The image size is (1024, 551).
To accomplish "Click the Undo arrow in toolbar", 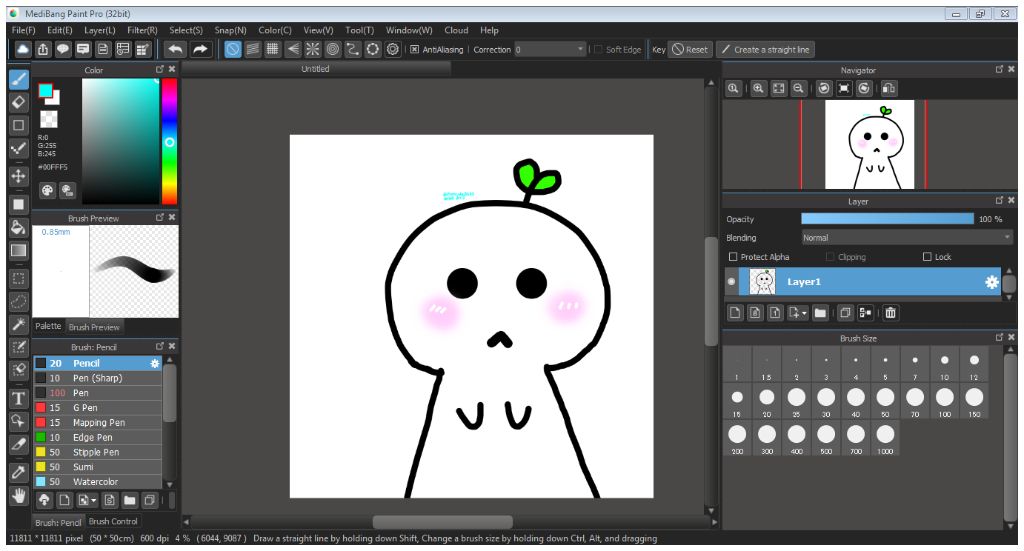I will coord(175,49).
